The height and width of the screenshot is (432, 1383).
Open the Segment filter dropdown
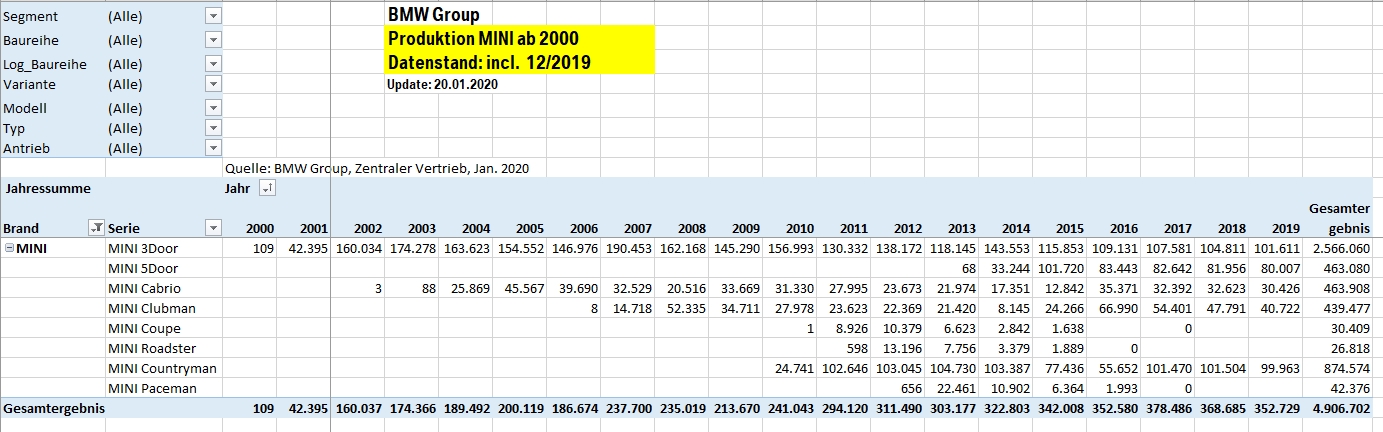[212, 16]
